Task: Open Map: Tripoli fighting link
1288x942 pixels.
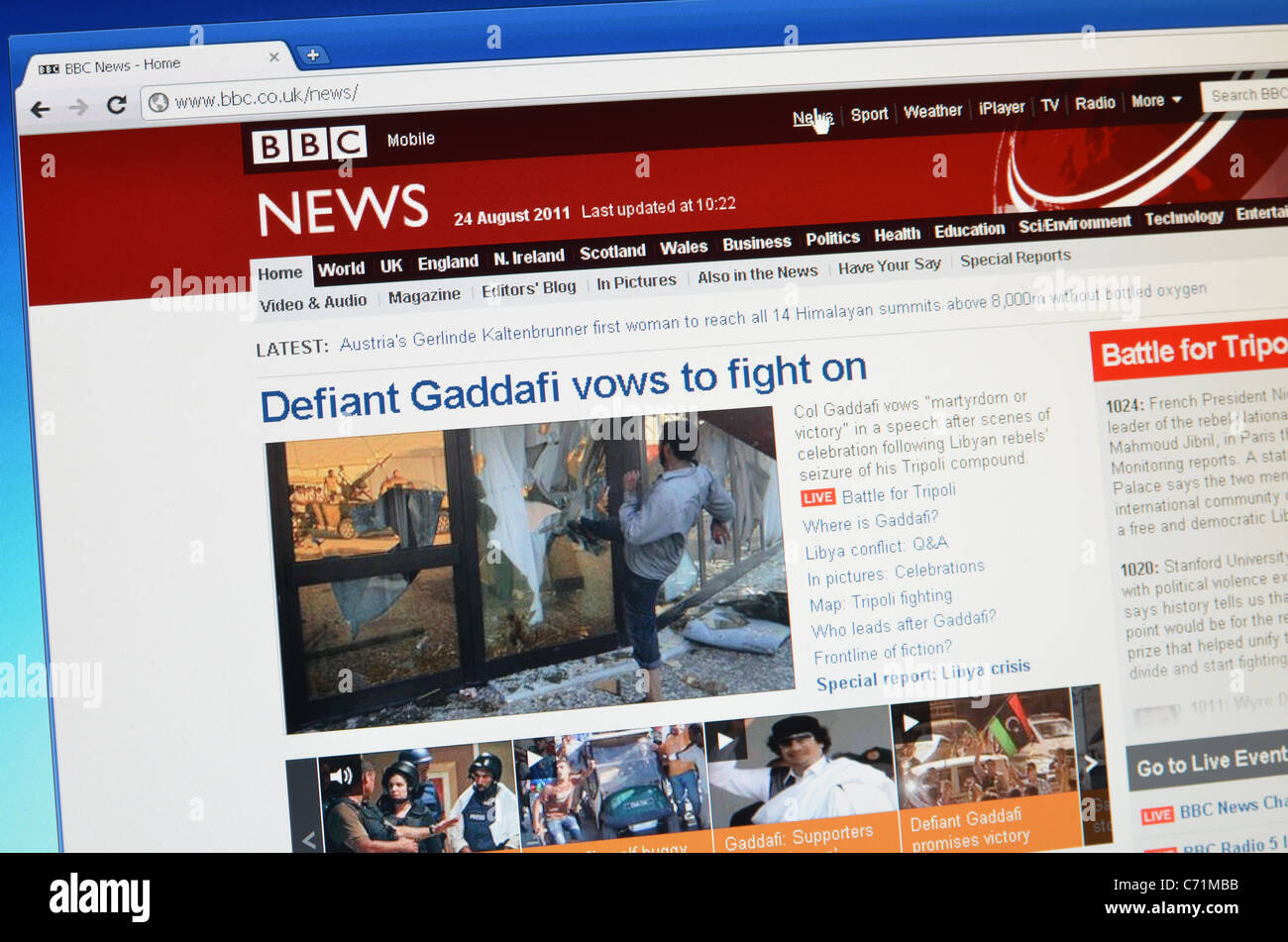Action: pos(881,600)
